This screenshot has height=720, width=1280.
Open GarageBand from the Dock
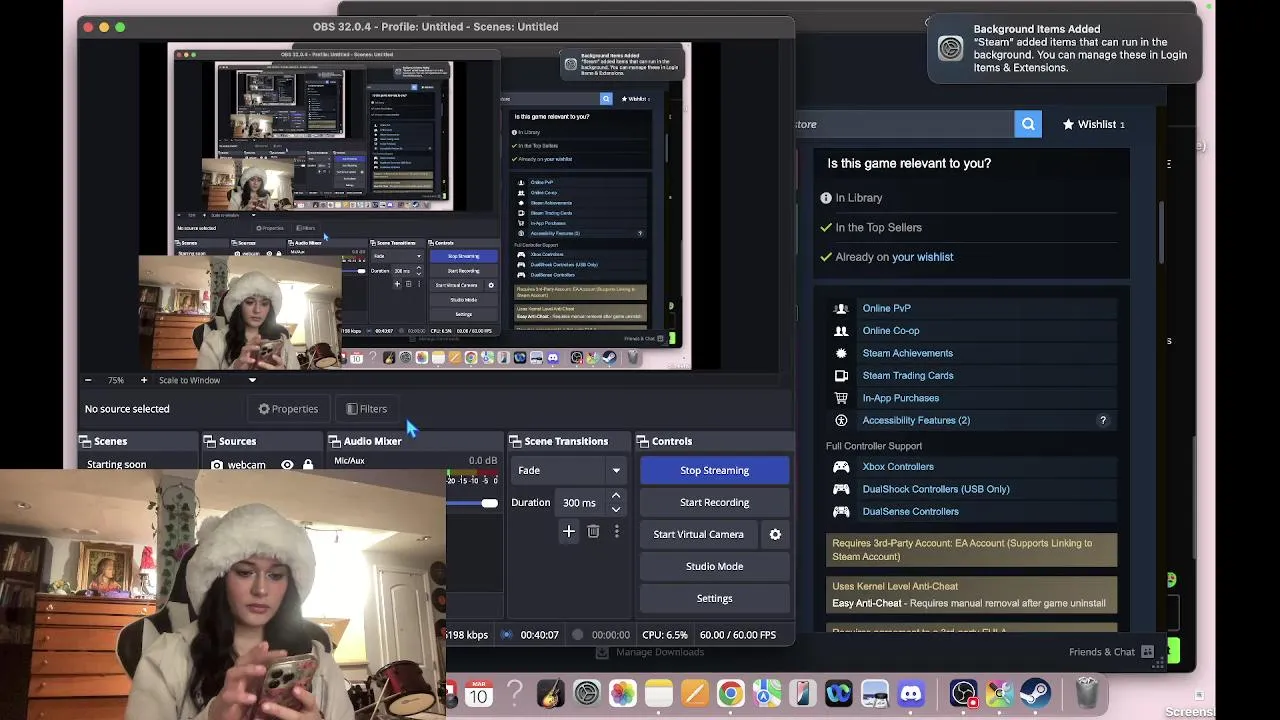[550, 693]
